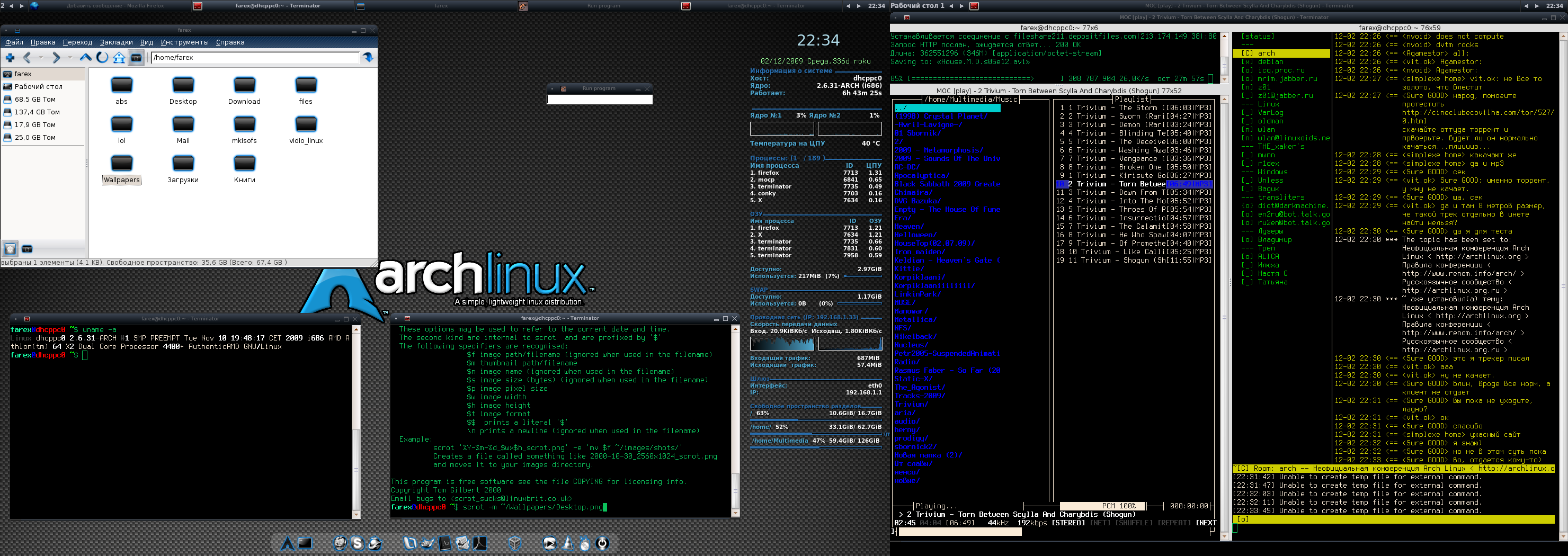Select the 25,0 GB Том volume
Viewport: 1568px width, 556px height.
click(43, 138)
